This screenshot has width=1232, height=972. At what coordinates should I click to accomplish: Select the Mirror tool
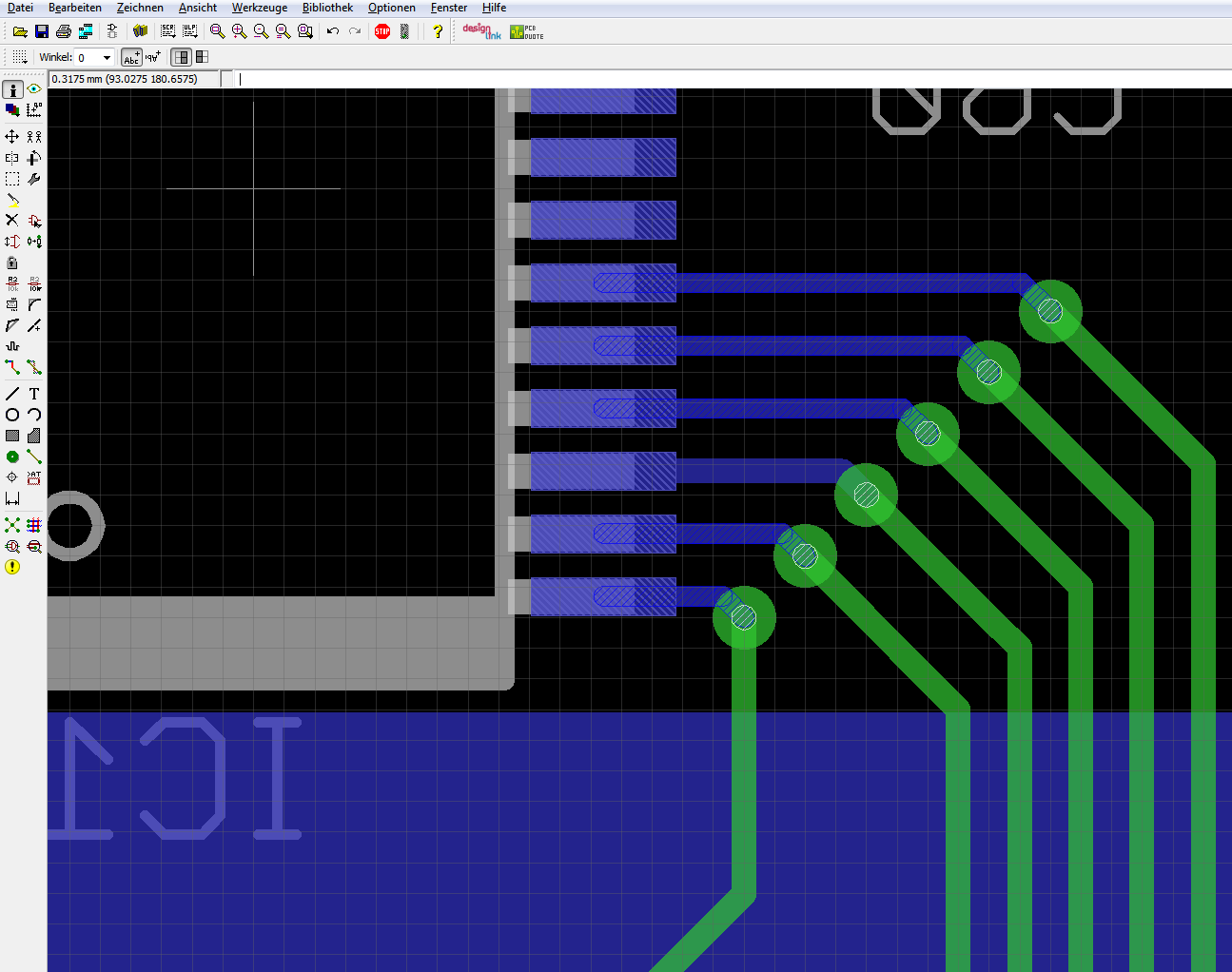pos(12,158)
